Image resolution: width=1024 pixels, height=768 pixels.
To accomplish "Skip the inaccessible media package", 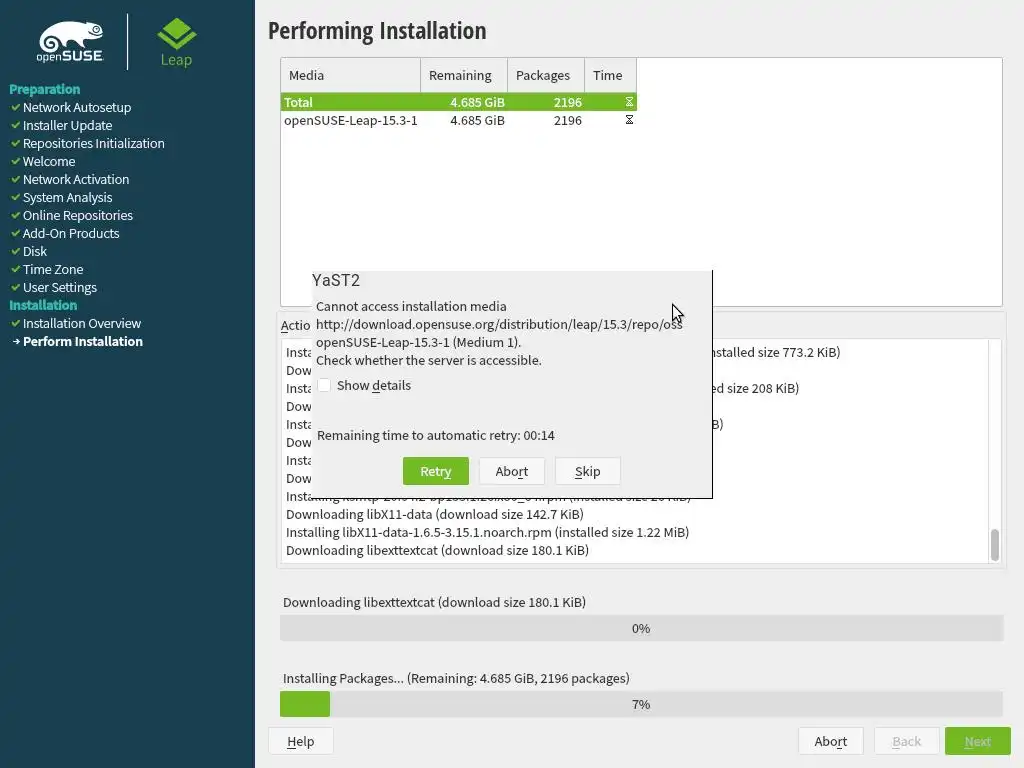I will [587, 471].
